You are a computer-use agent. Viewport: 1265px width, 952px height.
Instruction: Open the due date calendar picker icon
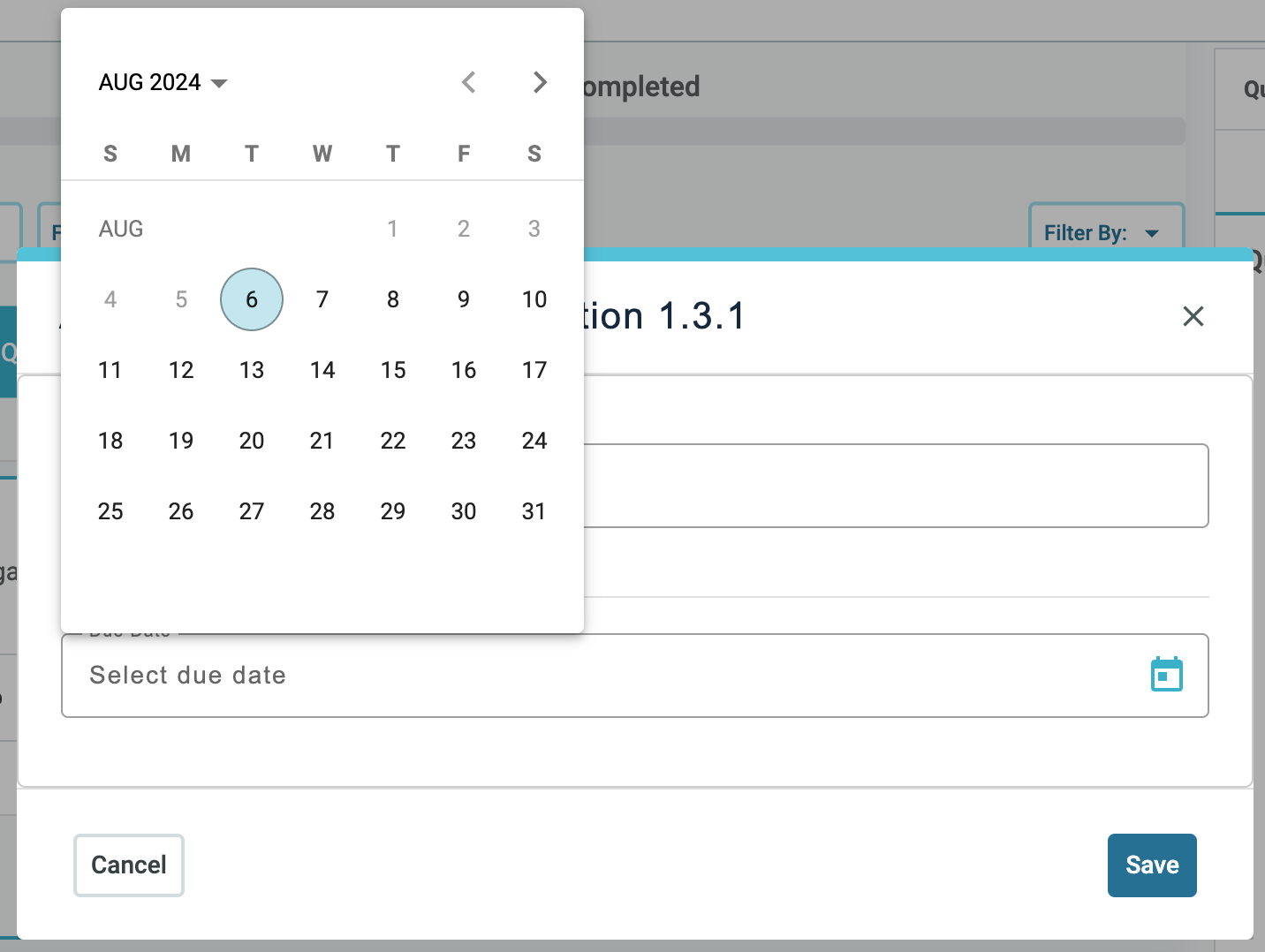click(1167, 674)
